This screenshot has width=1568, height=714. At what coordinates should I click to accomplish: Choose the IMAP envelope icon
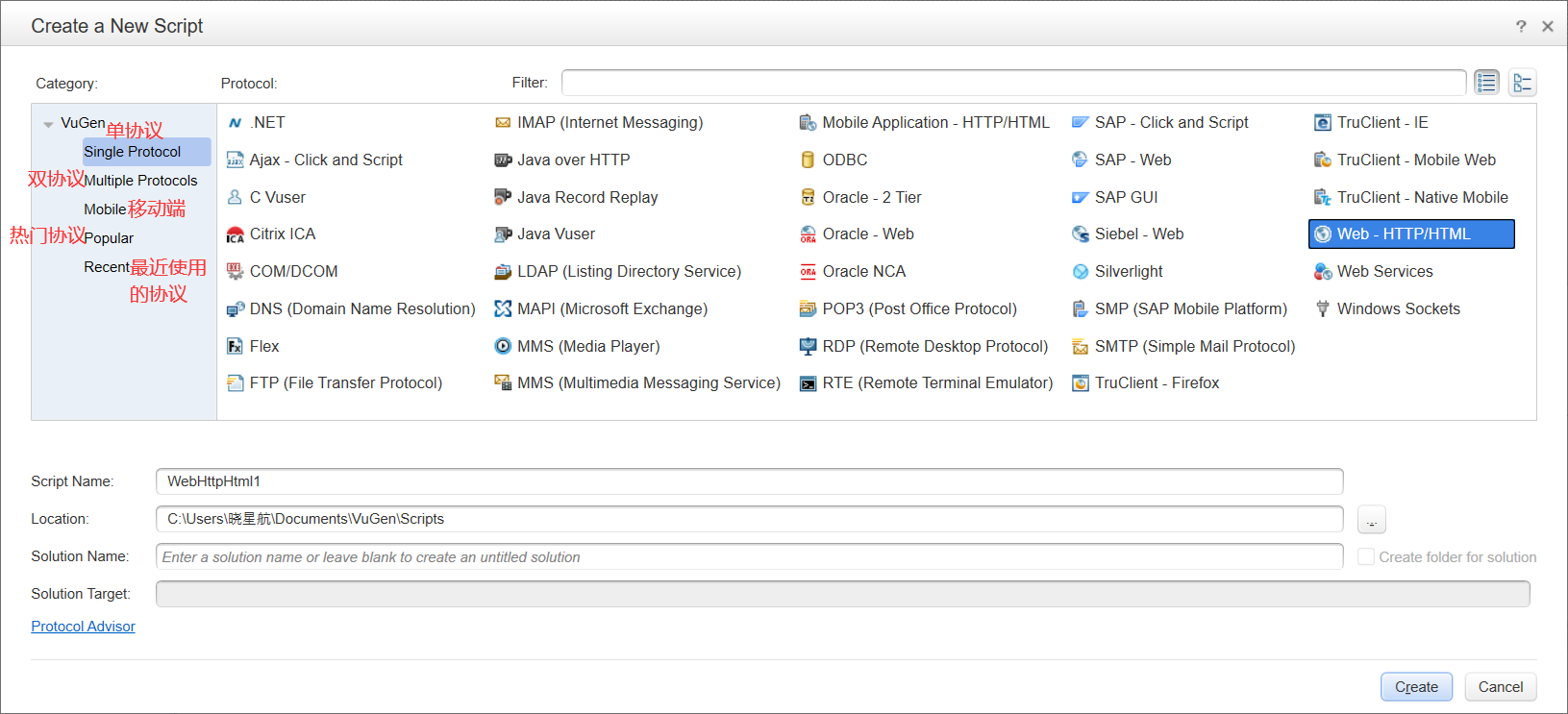[503, 123]
